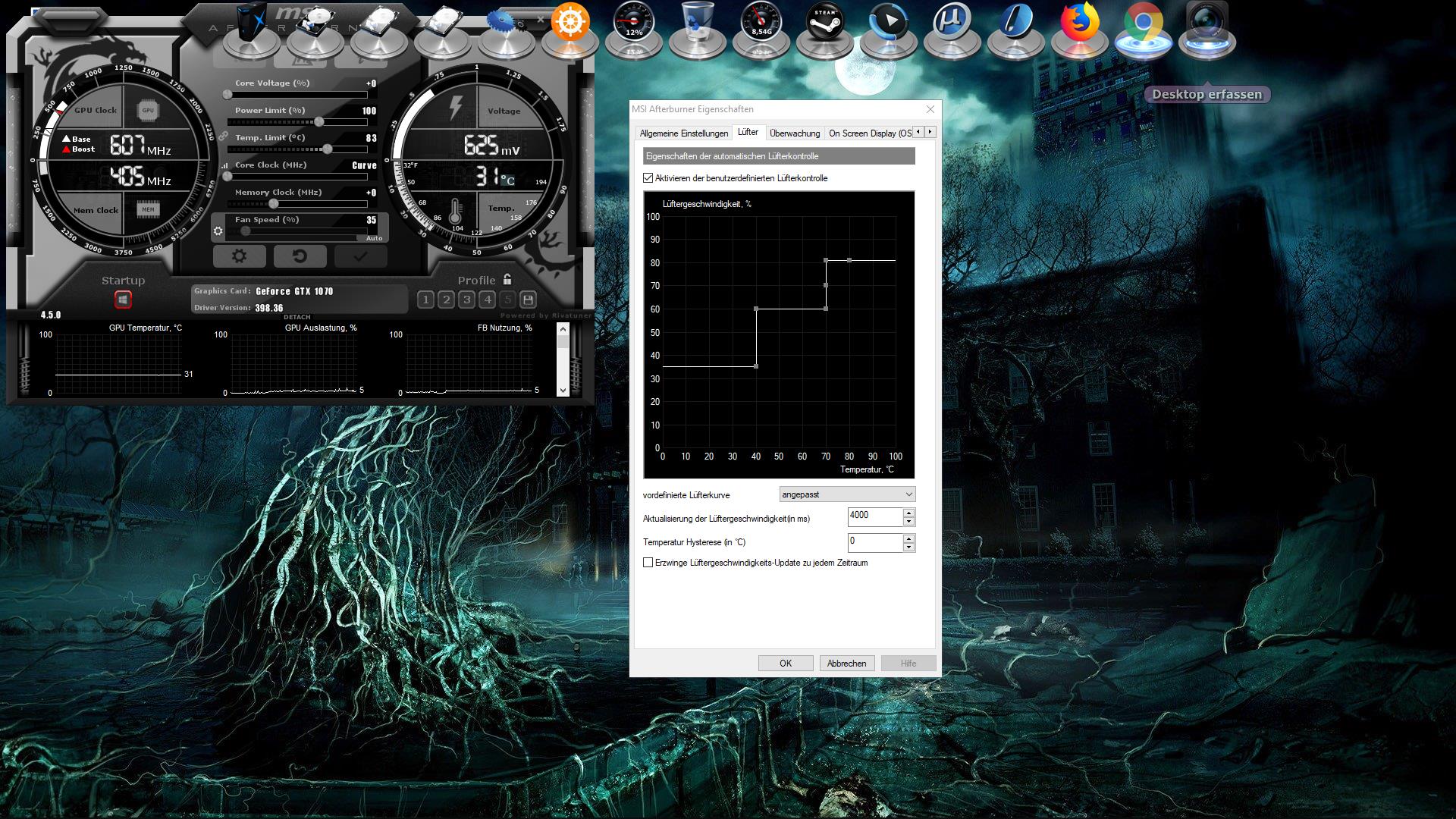The width and height of the screenshot is (1456, 819).
Task: Open Afterburner settings gear button
Action: 239,256
